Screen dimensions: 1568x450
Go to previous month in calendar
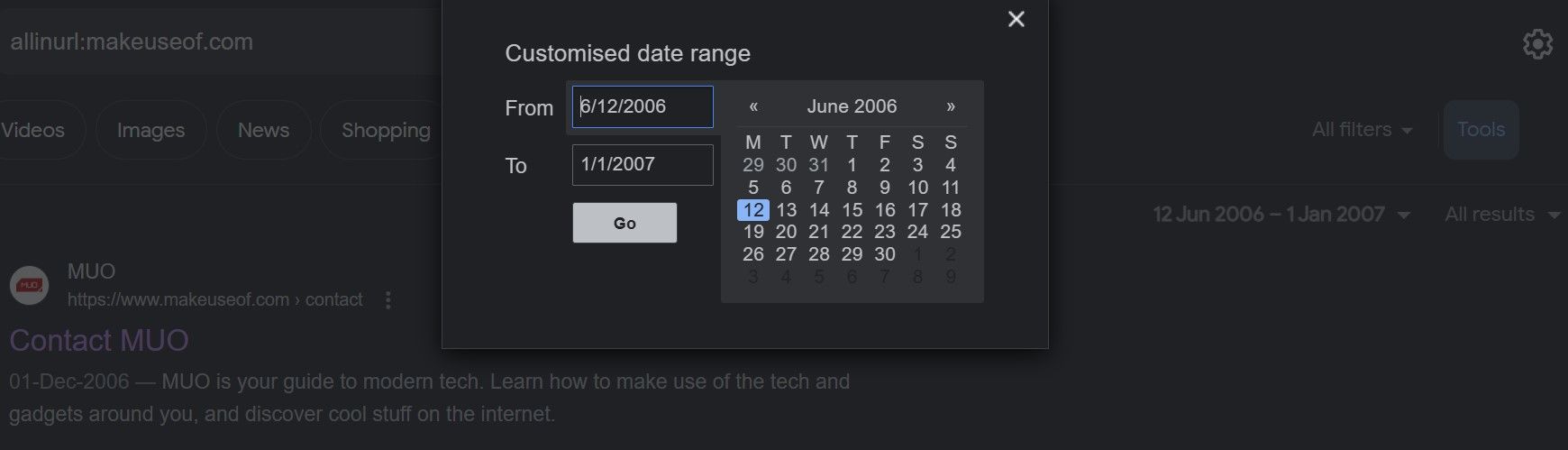753,106
